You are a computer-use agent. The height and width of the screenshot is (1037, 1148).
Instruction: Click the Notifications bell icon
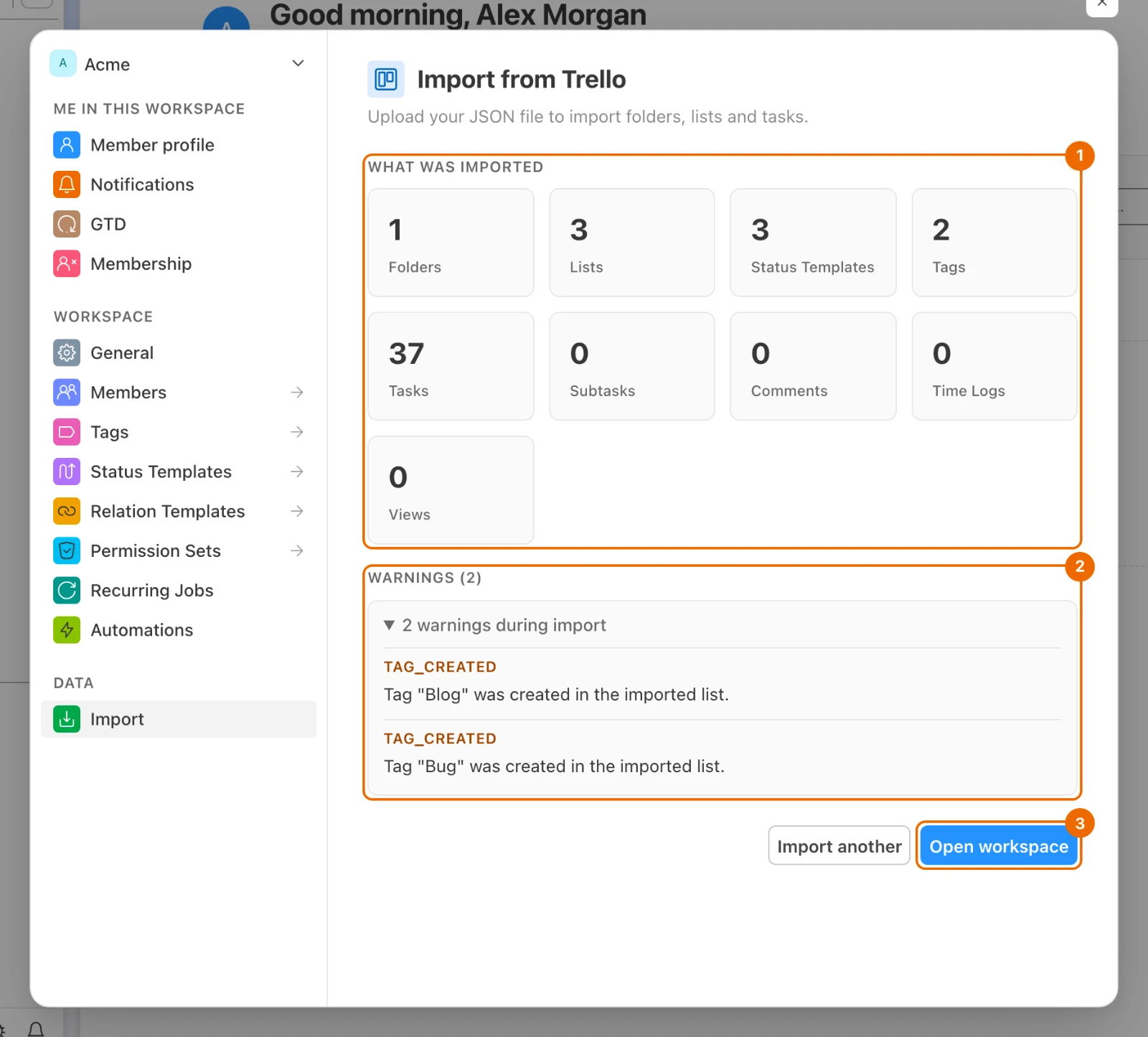coord(67,184)
